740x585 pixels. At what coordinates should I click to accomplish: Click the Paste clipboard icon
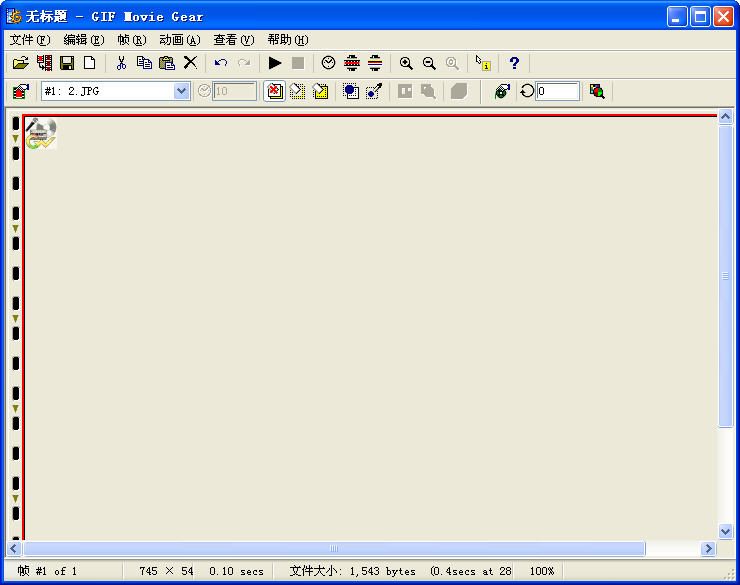(x=167, y=63)
